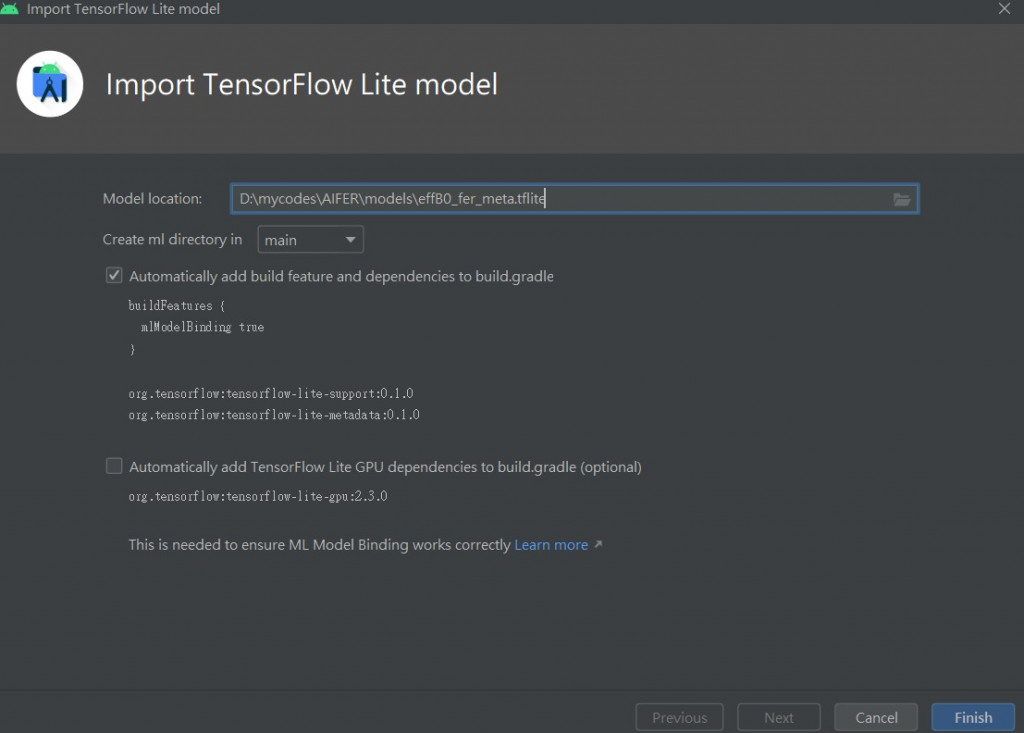Open the Learn more link
This screenshot has width=1024, height=733.
coord(551,545)
